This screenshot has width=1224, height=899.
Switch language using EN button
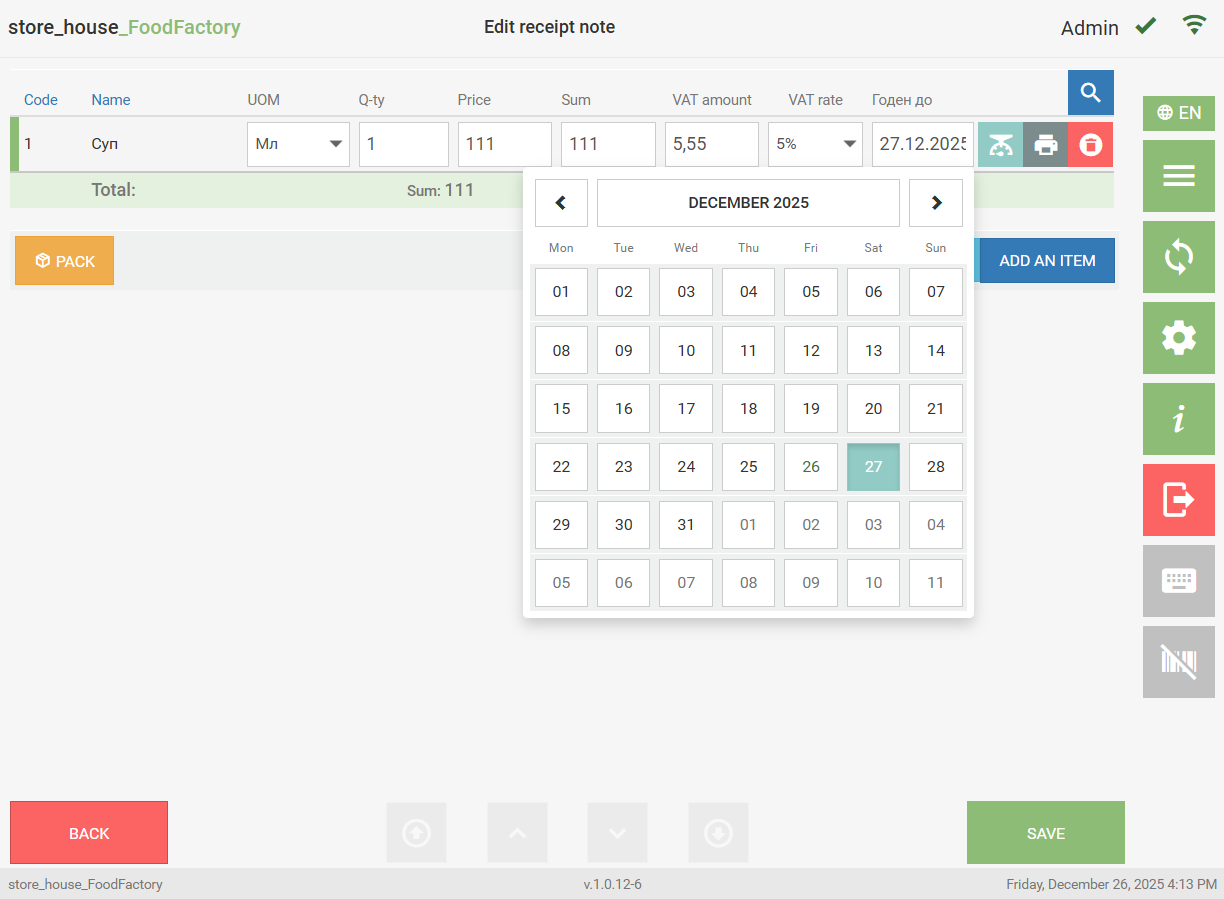pos(1178,113)
